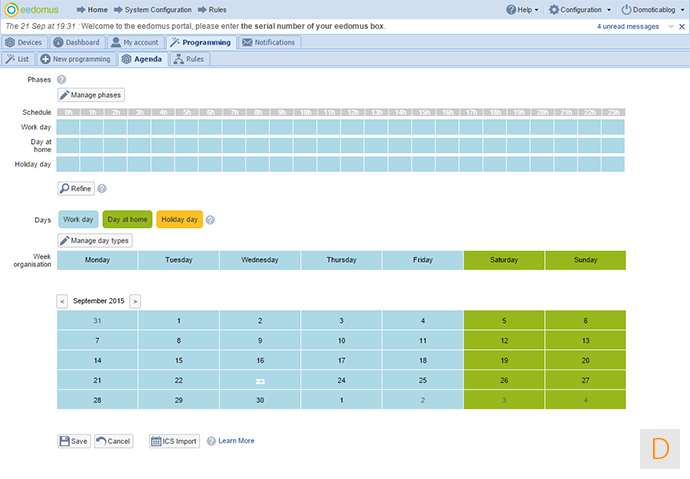The width and height of the screenshot is (690, 479).
Task: Switch to the Dashboard tab
Action: [x=77, y=43]
